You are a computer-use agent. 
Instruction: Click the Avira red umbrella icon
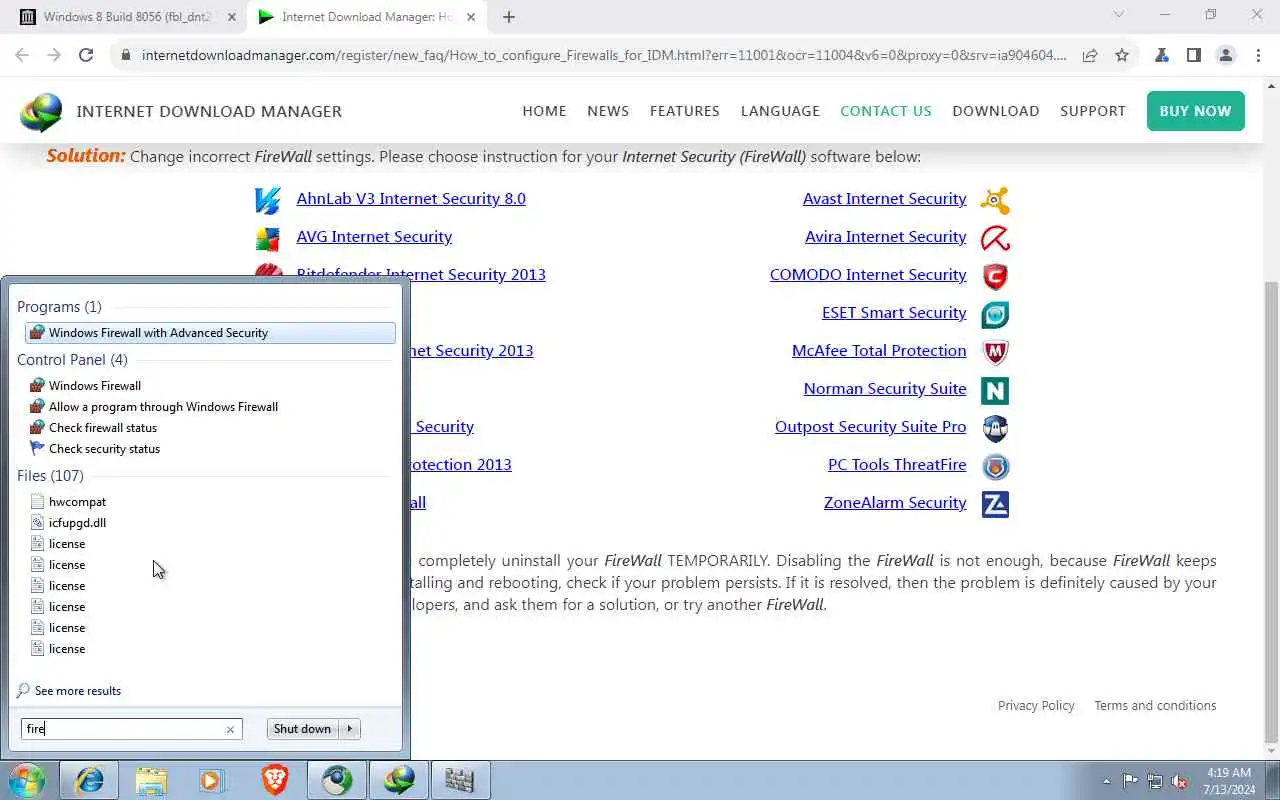(995, 238)
